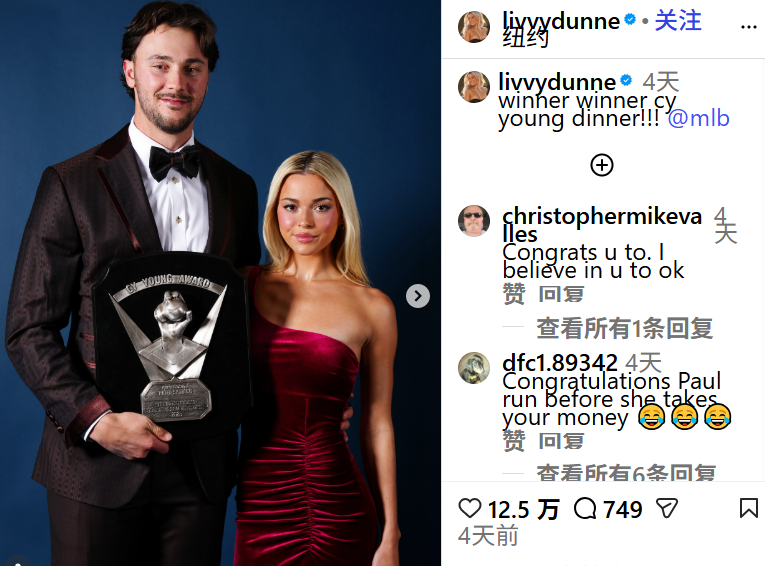Screen dimensions: 765x566
Task: Open 纽约 location link
Action: pos(525,38)
